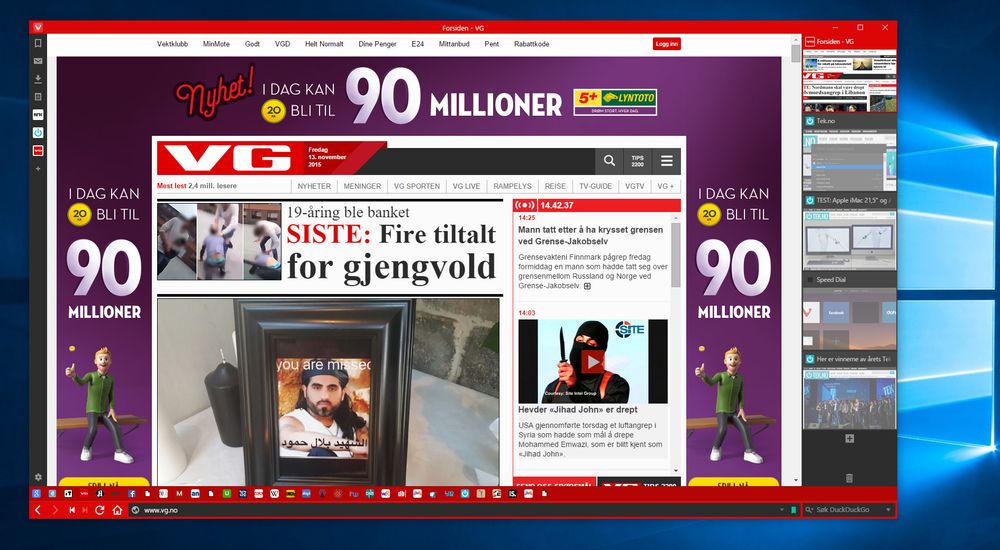The width and height of the screenshot is (1000, 550).
Task: Open the E24 link
Action: tap(417, 44)
